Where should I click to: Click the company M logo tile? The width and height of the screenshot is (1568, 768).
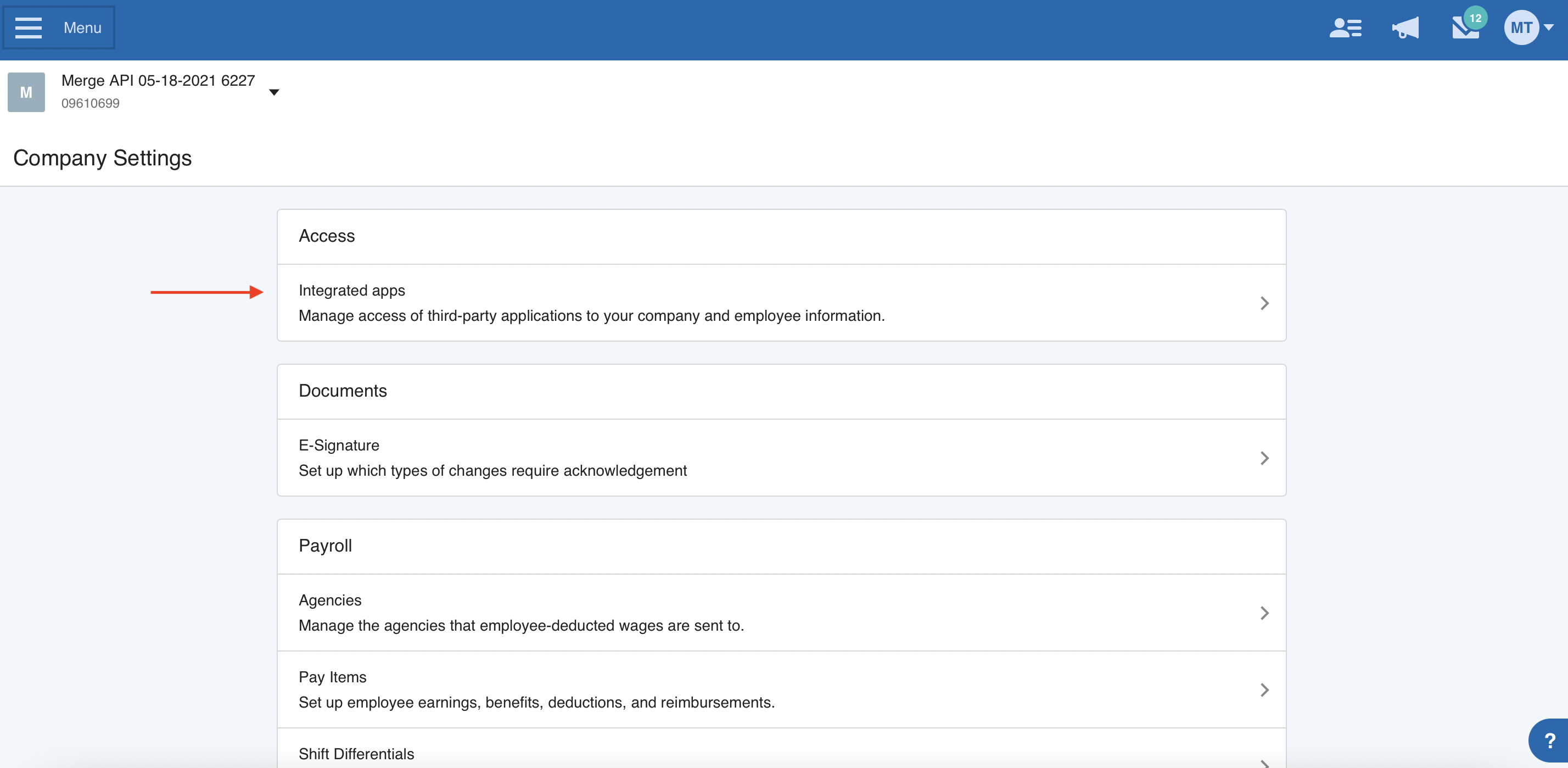26,92
